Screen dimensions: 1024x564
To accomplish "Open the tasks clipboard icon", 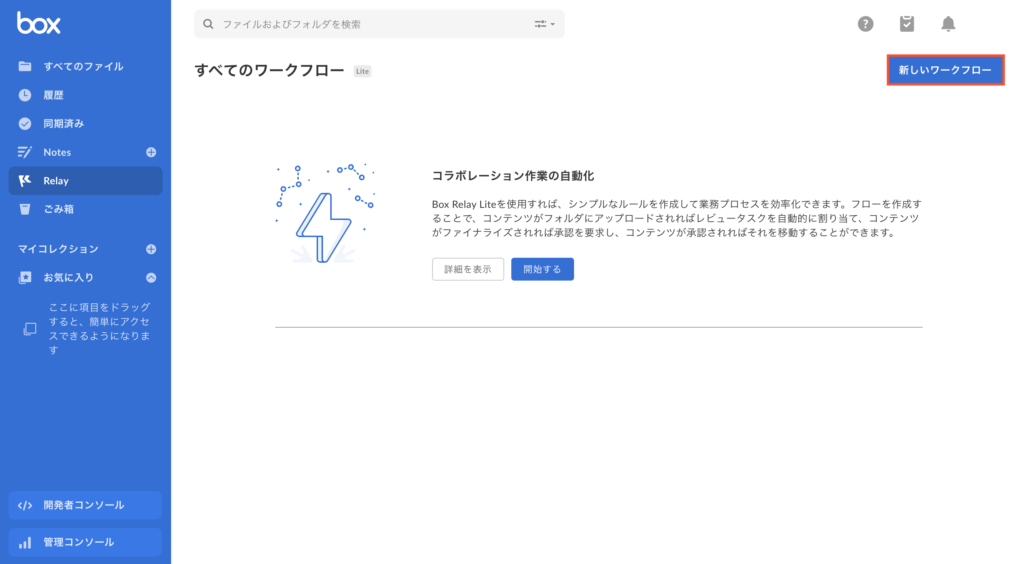I will (x=906, y=24).
